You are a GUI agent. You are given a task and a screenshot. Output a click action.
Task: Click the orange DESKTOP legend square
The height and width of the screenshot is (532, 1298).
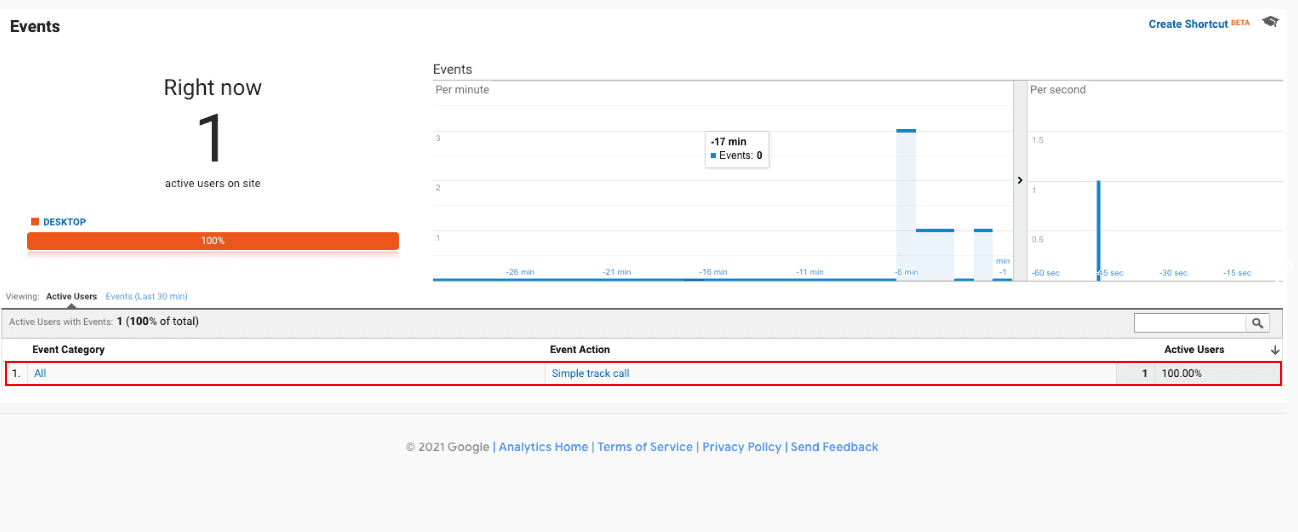click(35, 222)
